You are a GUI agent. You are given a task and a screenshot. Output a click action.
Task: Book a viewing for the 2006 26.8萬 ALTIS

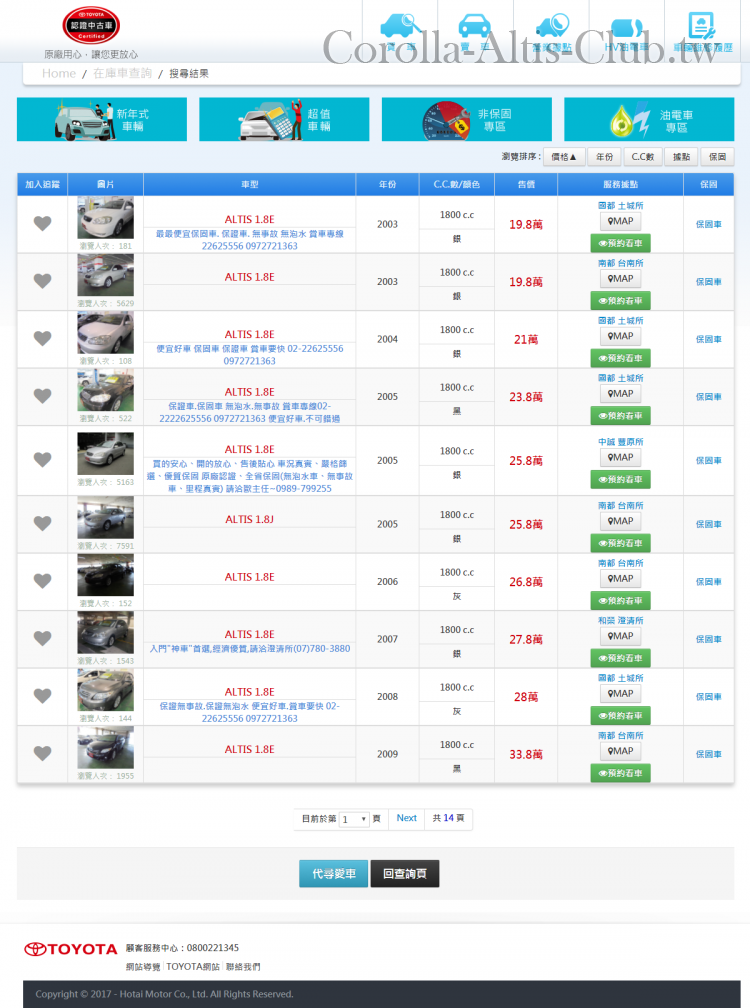620,600
